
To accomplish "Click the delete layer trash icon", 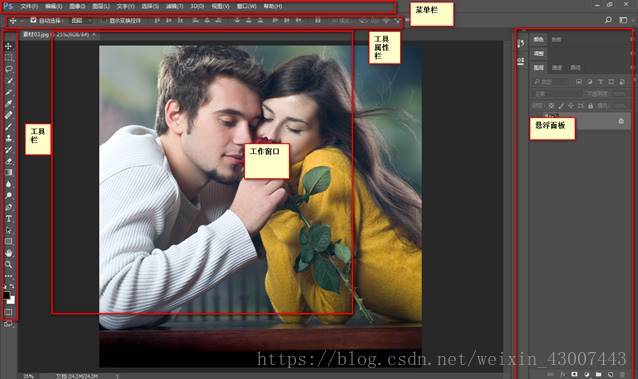I will tap(623, 374).
